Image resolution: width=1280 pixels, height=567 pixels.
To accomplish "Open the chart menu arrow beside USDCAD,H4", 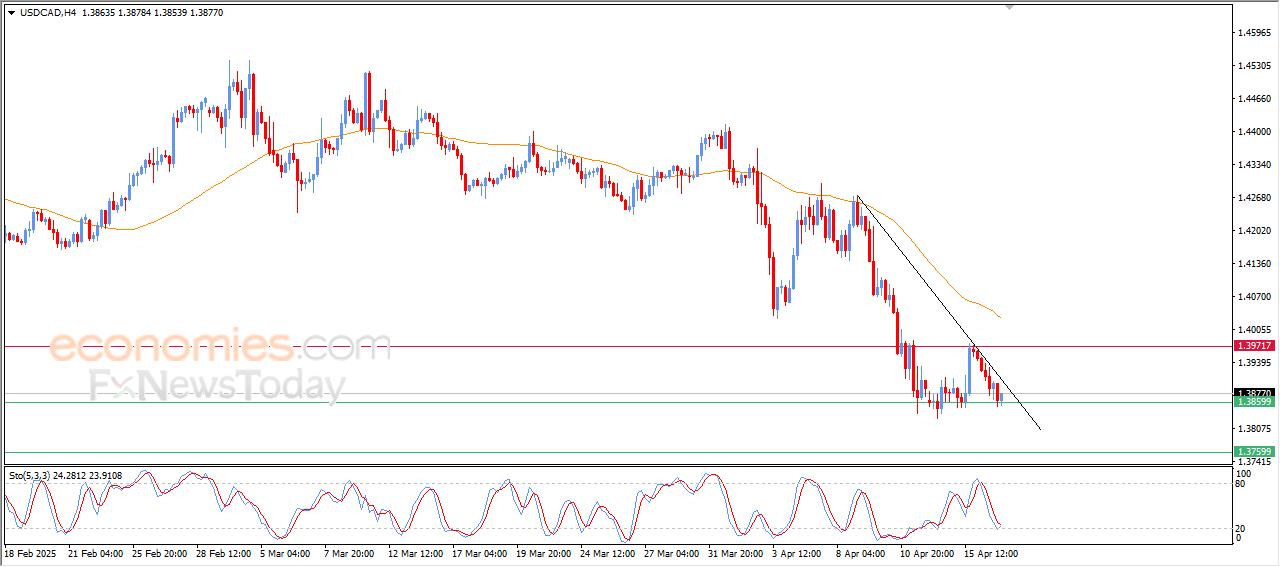I will coord(11,12).
